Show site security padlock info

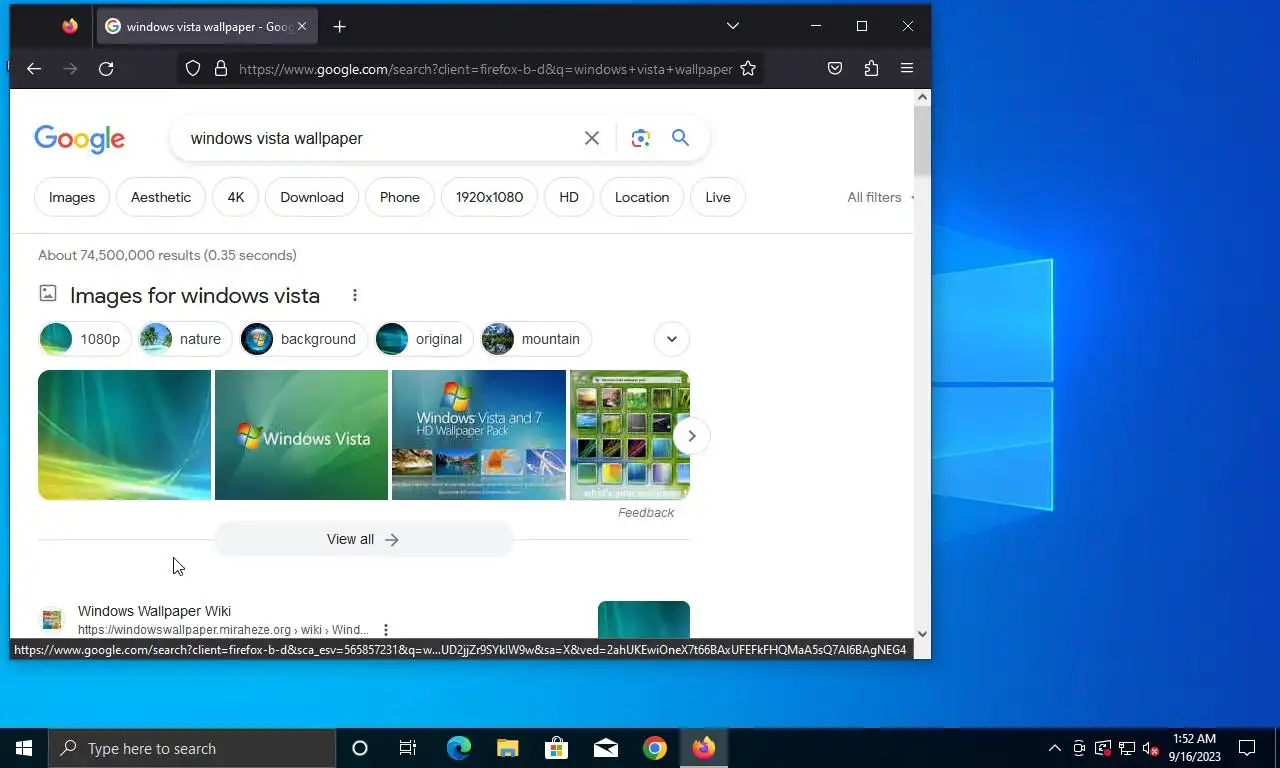[x=221, y=69]
